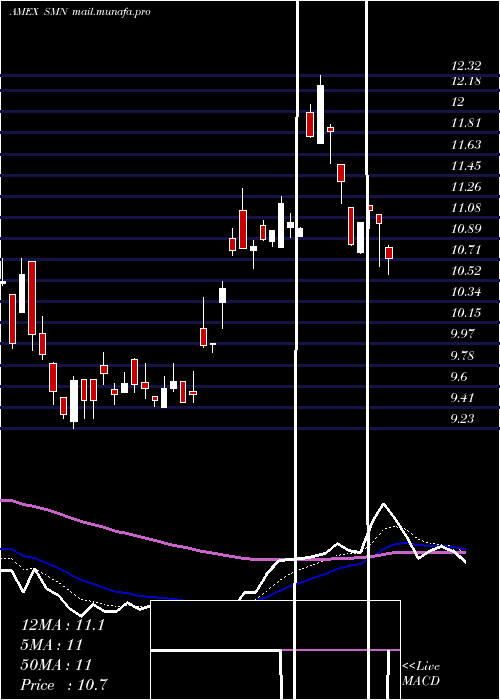Click the Price : 10.7 readout
The height and width of the screenshot is (700, 500).
[63, 685]
